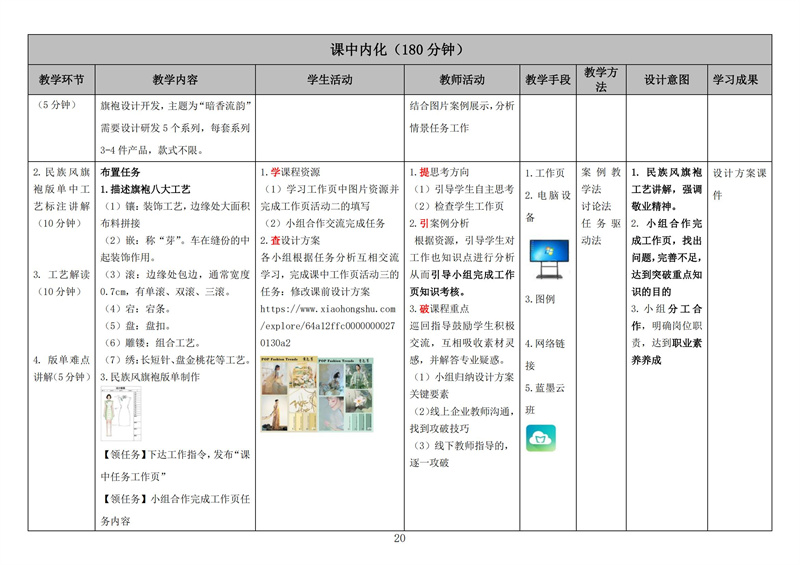This screenshot has width=800, height=565.
Task: Click '2. 查设计方案' in student activities
Action: click(290, 240)
